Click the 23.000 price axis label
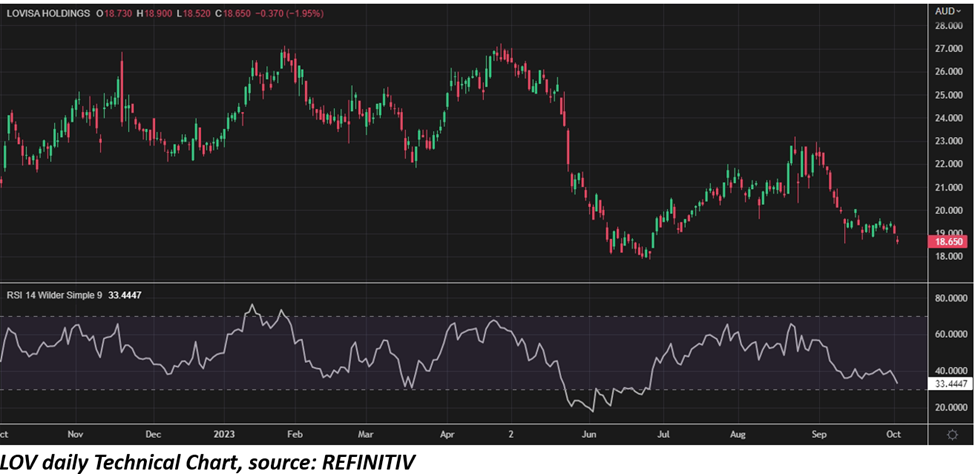The image size is (975, 474). tap(948, 141)
